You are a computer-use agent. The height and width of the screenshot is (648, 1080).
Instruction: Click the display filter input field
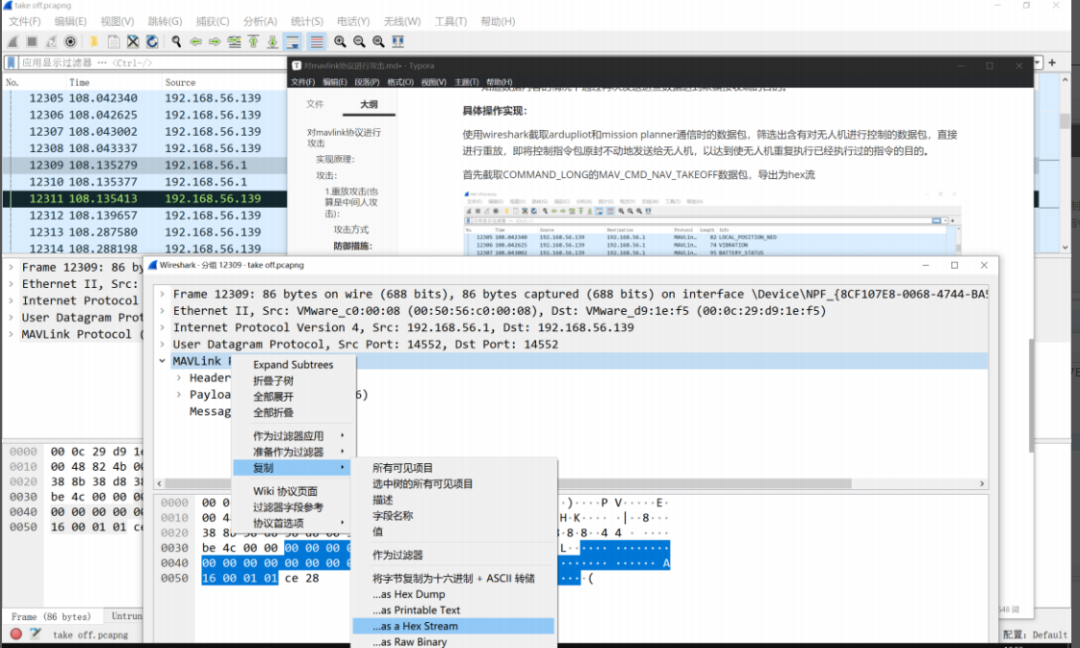[152, 63]
